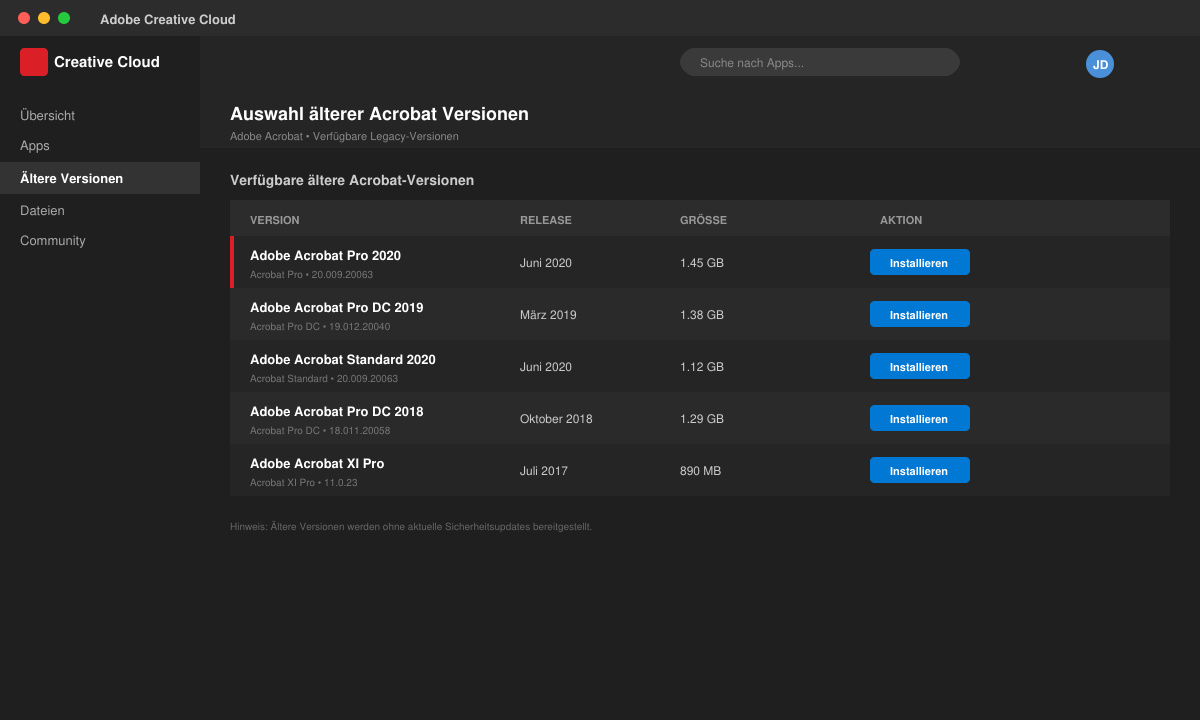Click build text 'Acrobat Standard • 20.009.20063'
This screenshot has height=720, width=1200.
[324, 379]
